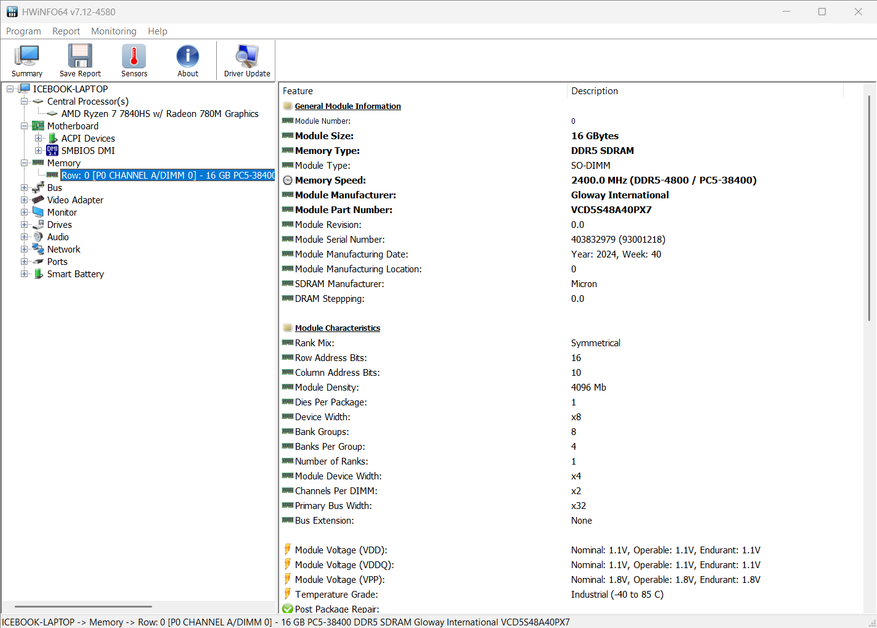Screen dimensions: 877x628
Task: Click the status bar path text
Action: coord(285,622)
